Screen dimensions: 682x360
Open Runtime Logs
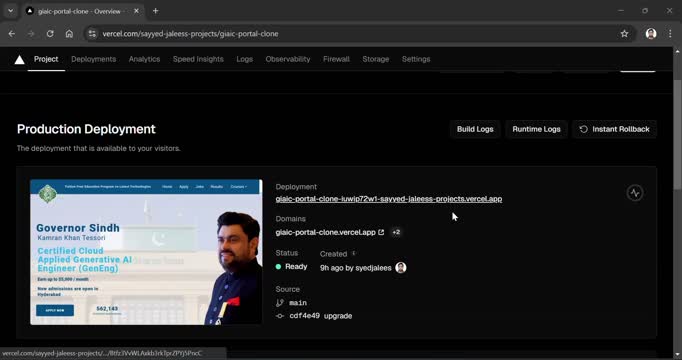click(x=536, y=129)
